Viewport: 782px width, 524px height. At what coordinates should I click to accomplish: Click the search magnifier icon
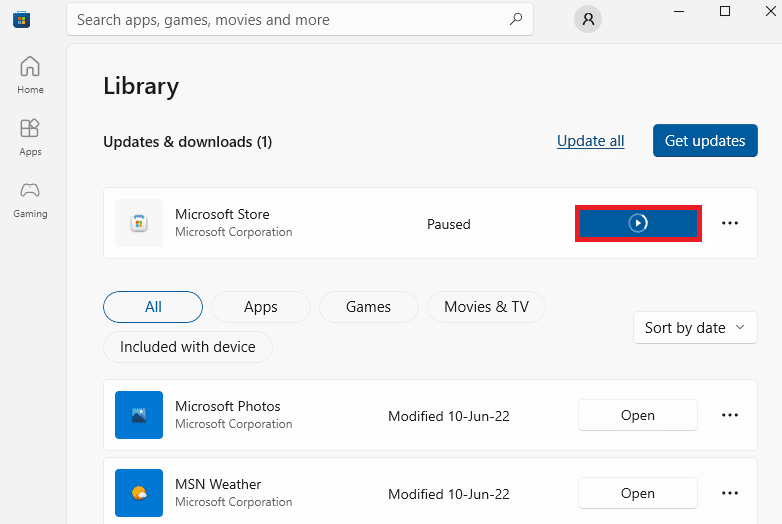click(516, 19)
